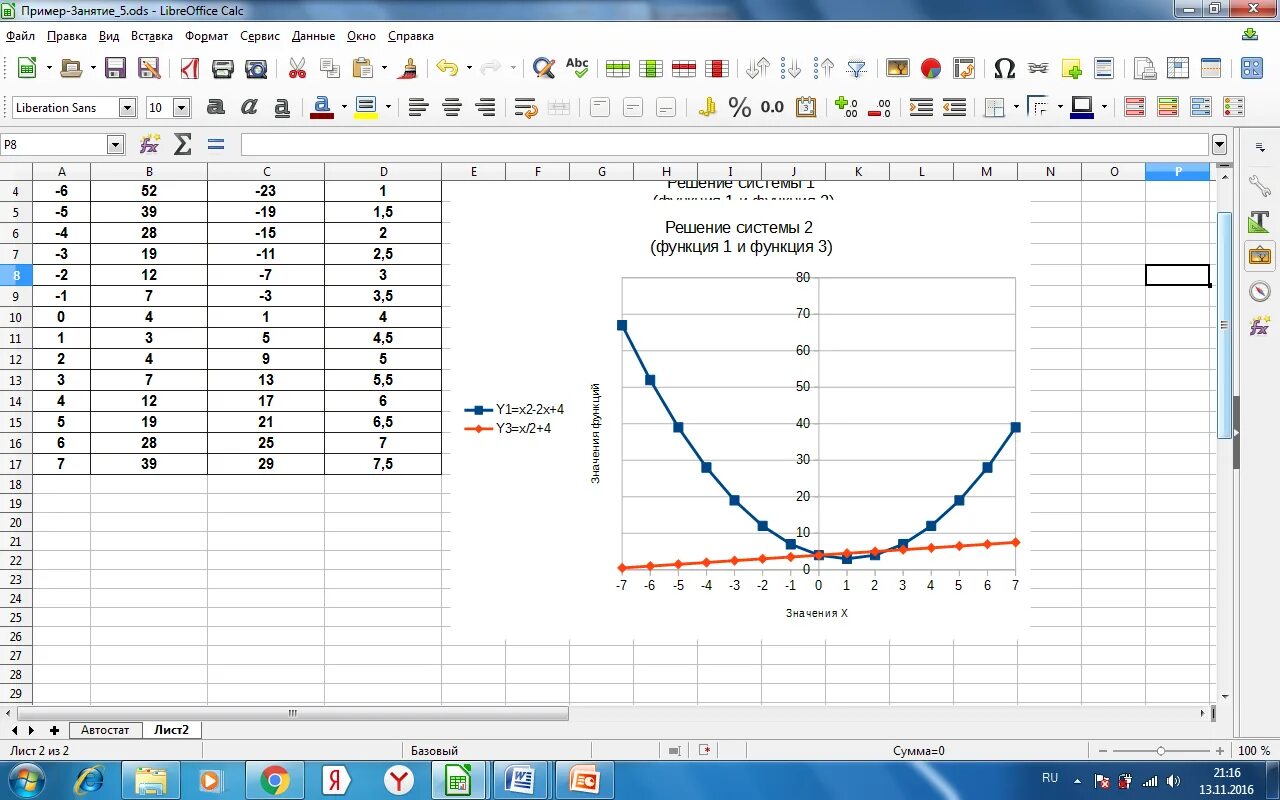
Task: Open Undo history dropdown arrow
Action: (x=469, y=68)
